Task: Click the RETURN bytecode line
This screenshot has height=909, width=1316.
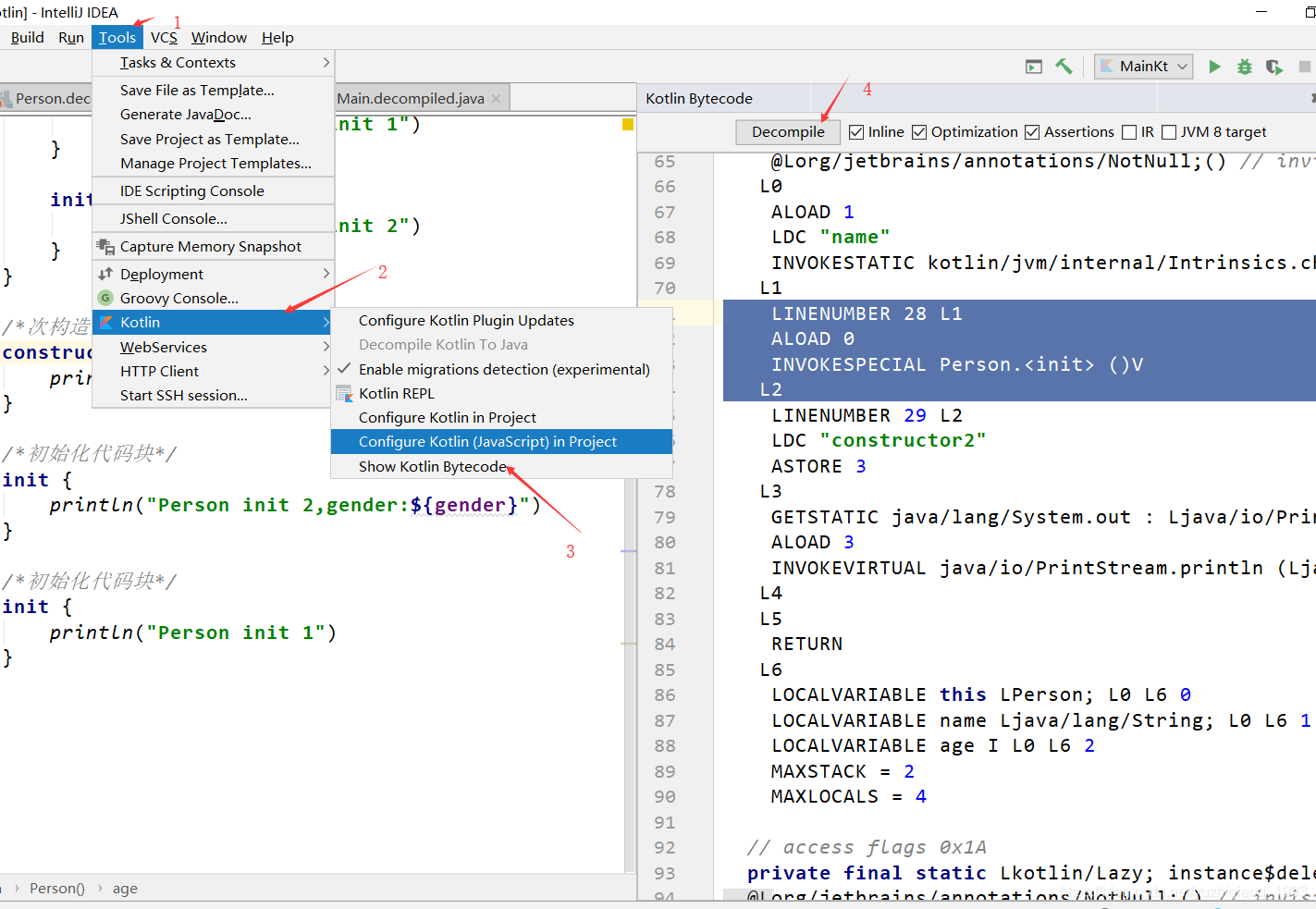Action: click(806, 645)
